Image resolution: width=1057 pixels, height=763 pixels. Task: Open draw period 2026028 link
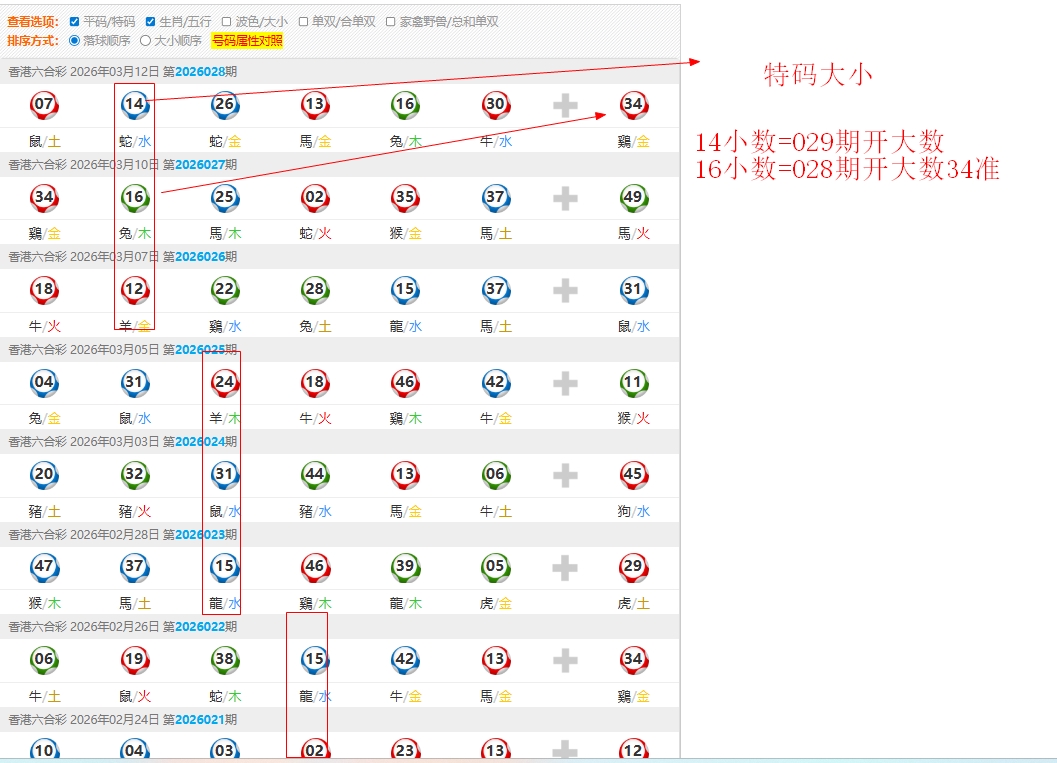tap(200, 72)
